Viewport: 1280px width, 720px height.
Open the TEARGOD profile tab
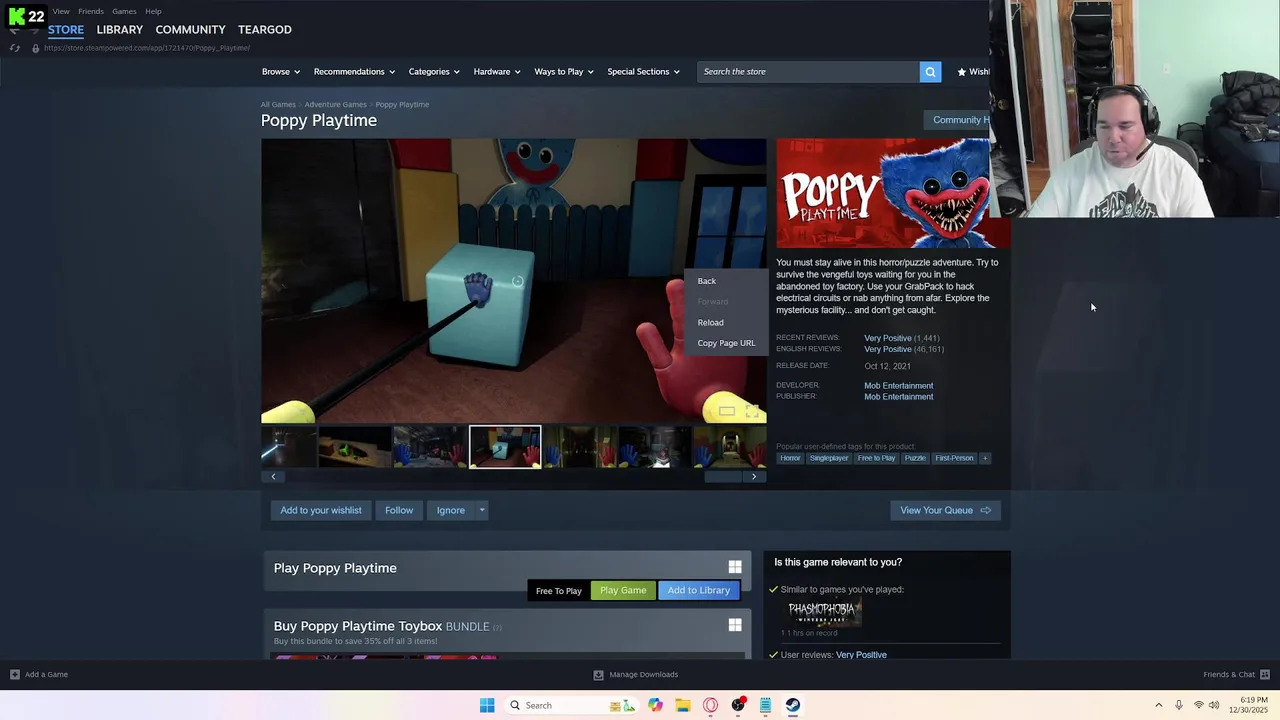tap(265, 30)
